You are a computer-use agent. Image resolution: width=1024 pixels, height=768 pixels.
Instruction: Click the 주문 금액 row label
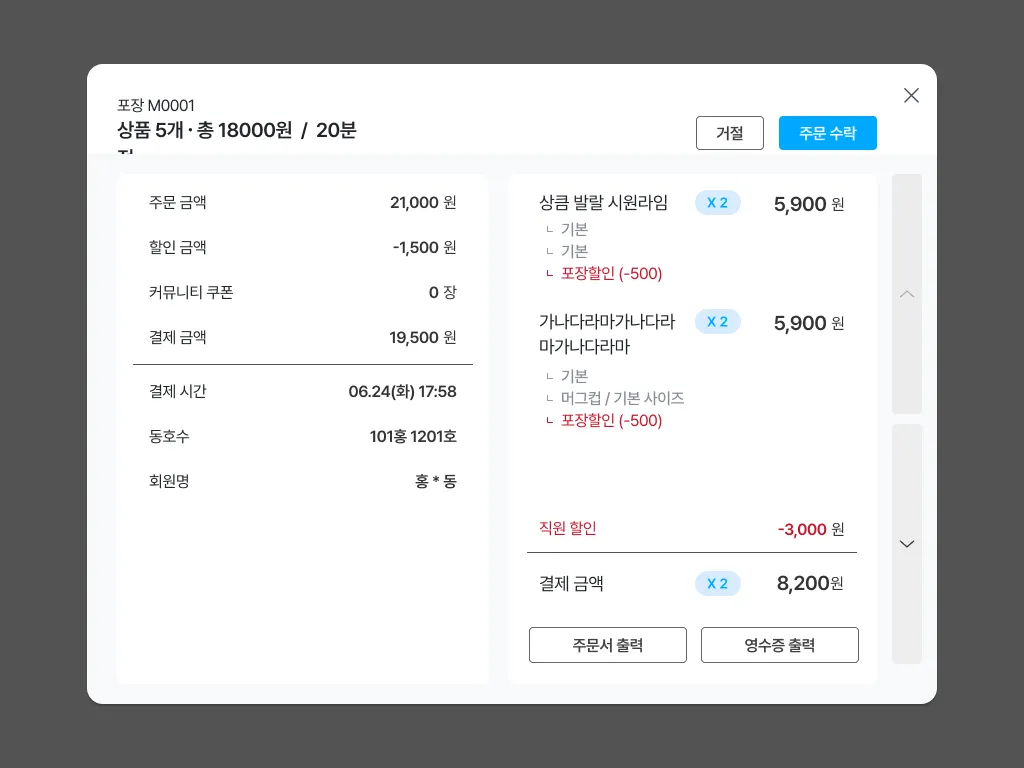coord(178,202)
